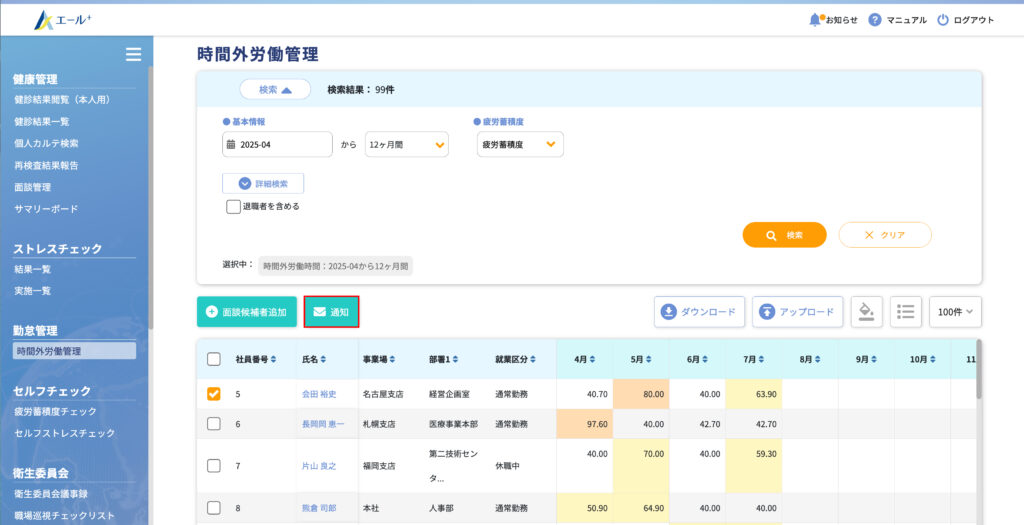
Task: Click the ダウンロード button
Action: click(699, 312)
